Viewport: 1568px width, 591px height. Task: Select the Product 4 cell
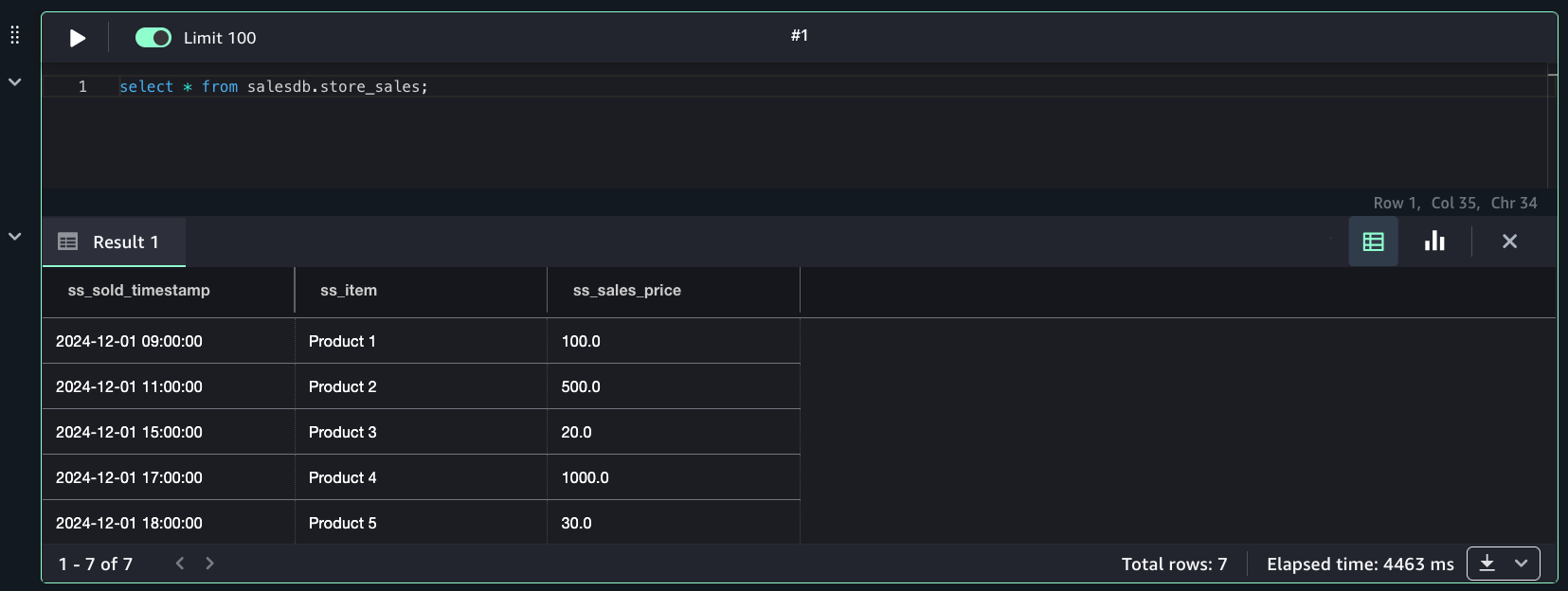pyautogui.click(x=343, y=477)
